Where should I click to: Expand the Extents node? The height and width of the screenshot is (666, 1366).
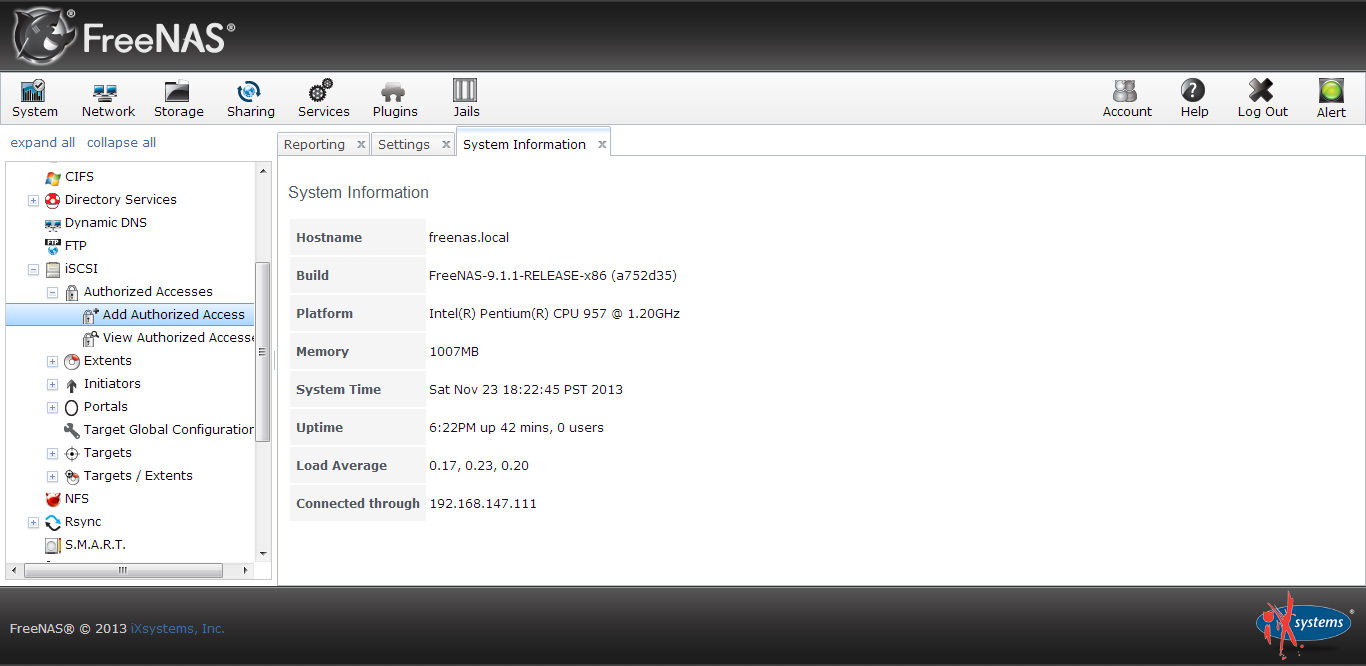tap(52, 361)
